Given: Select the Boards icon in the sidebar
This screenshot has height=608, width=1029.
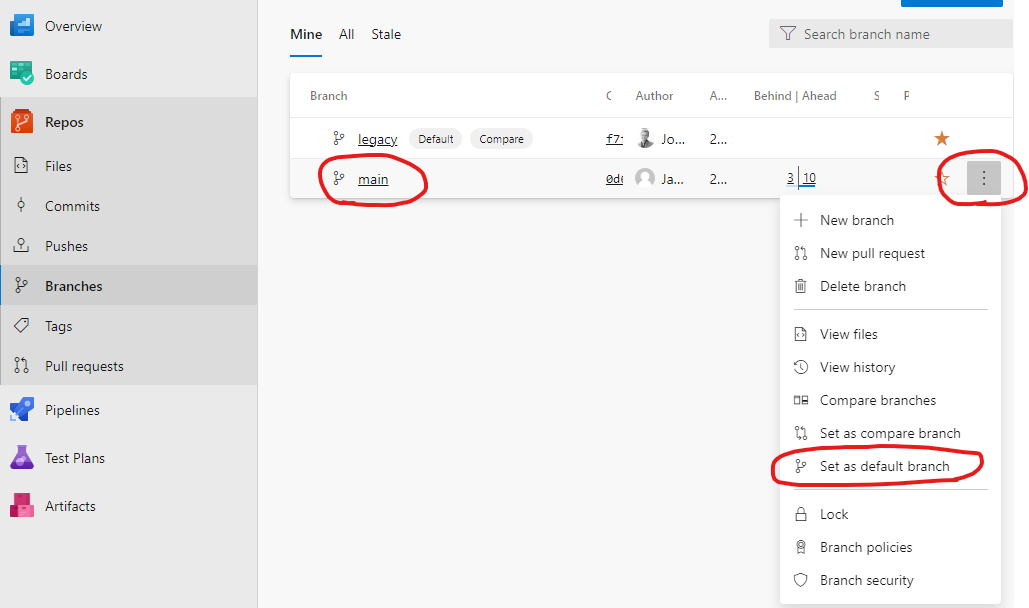Looking at the screenshot, I should pos(20,73).
